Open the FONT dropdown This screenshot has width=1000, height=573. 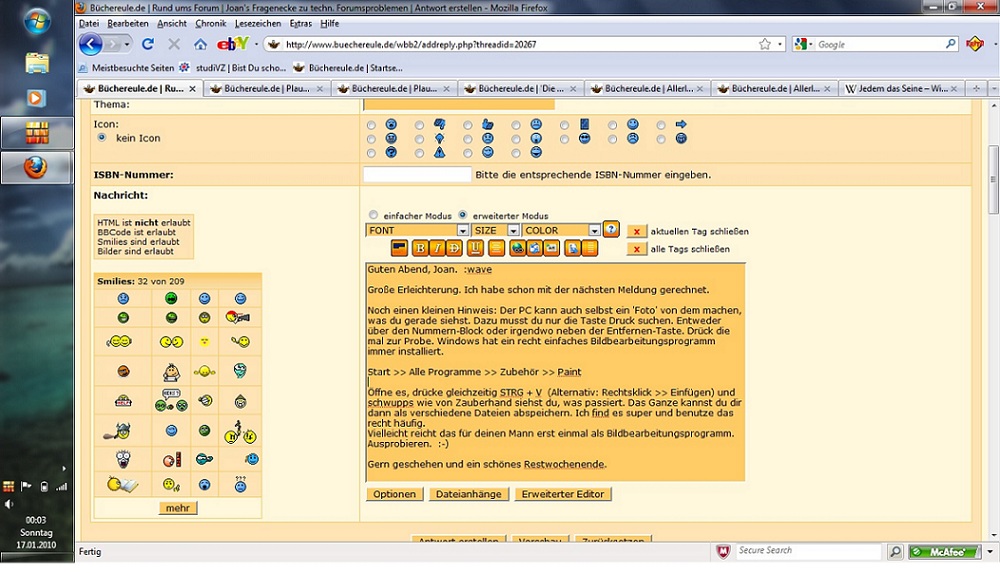pyautogui.click(x=417, y=230)
